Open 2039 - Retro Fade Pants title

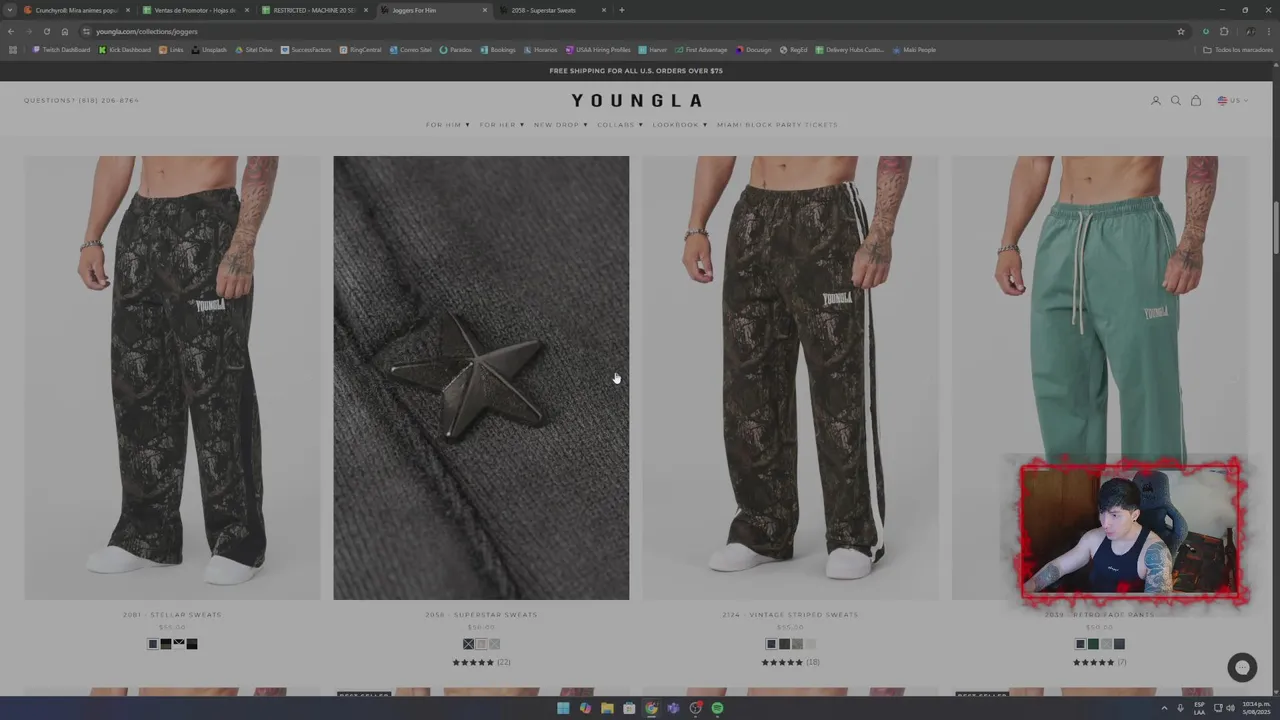pos(1099,615)
